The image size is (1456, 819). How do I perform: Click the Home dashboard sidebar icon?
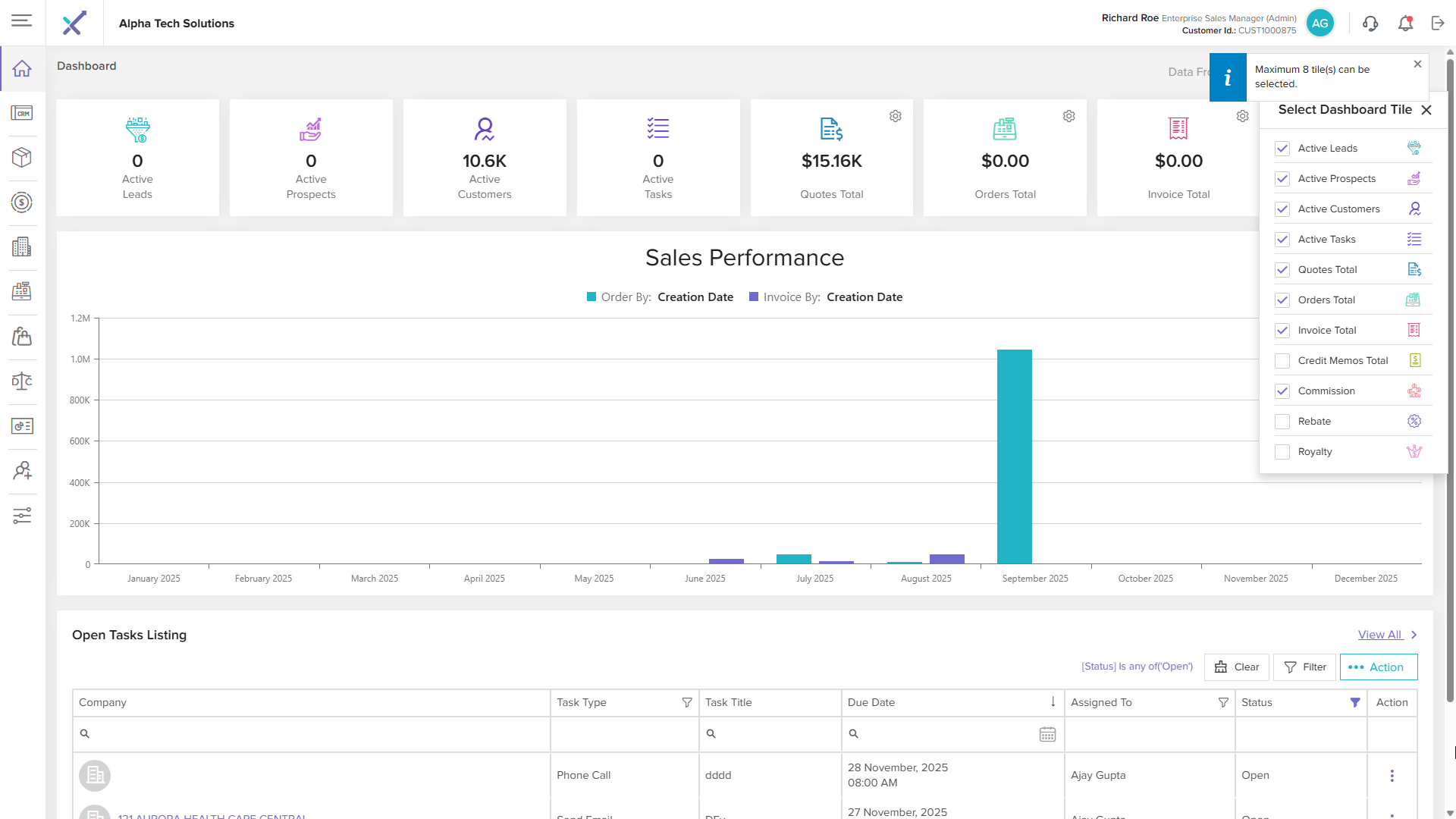coord(22,68)
